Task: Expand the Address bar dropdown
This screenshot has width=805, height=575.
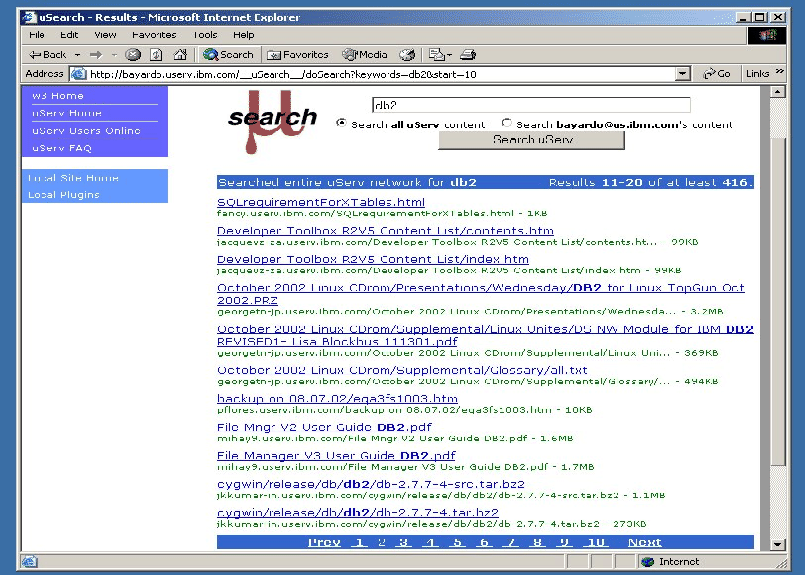Action: coord(682,74)
